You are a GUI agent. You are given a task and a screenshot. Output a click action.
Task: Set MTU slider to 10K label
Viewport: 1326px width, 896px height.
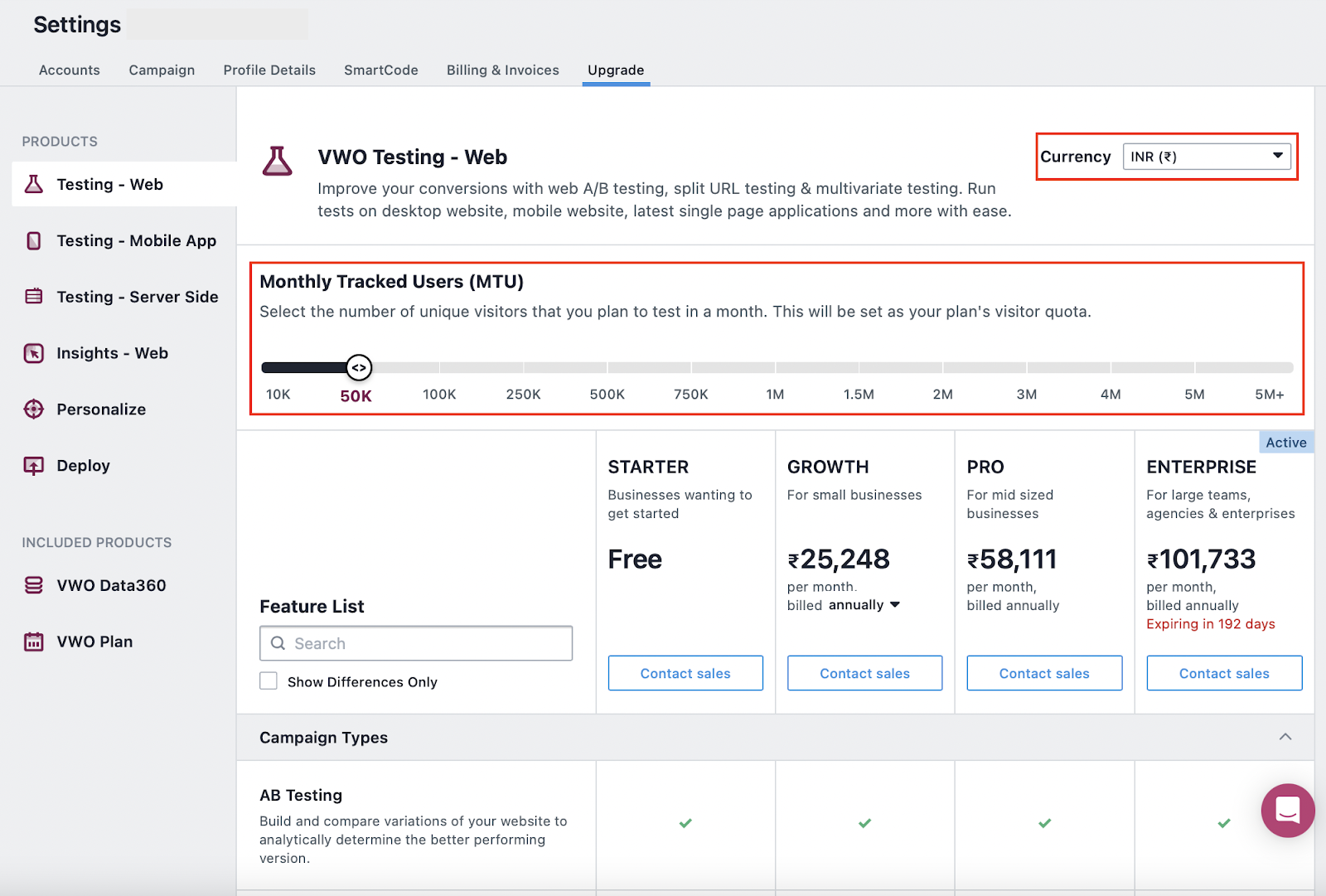pos(278,395)
